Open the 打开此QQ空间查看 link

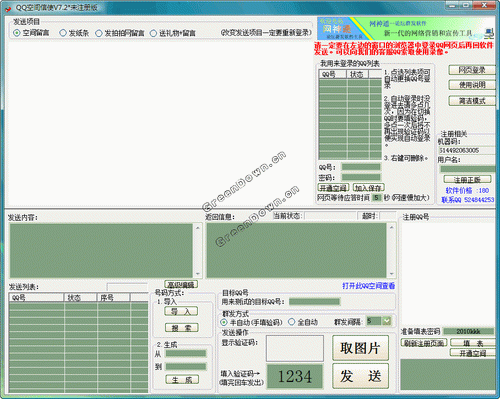[x=369, y=286]
